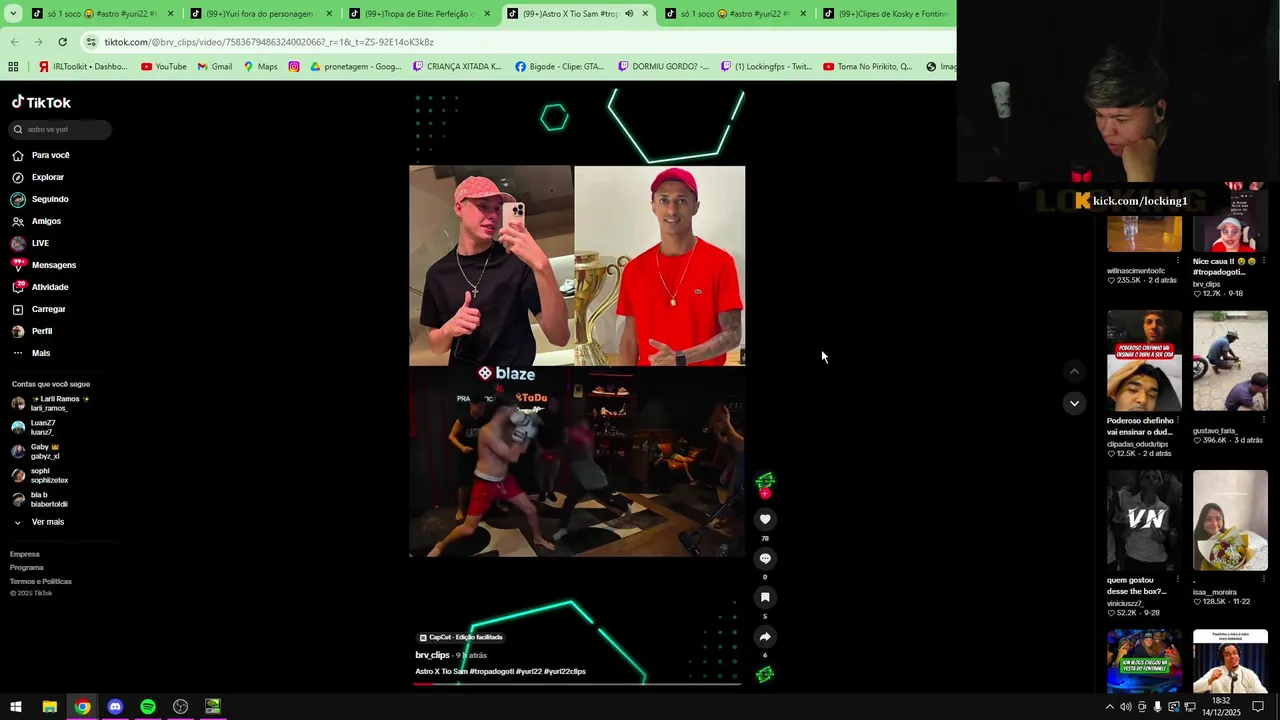This screenshot has height=720, width=1280.
Task: Open the Windows notification center
Action: point(1258,707)
